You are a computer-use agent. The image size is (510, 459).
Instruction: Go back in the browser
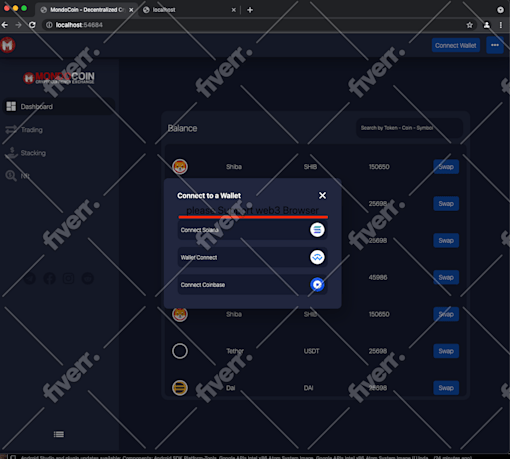point(5,25)
